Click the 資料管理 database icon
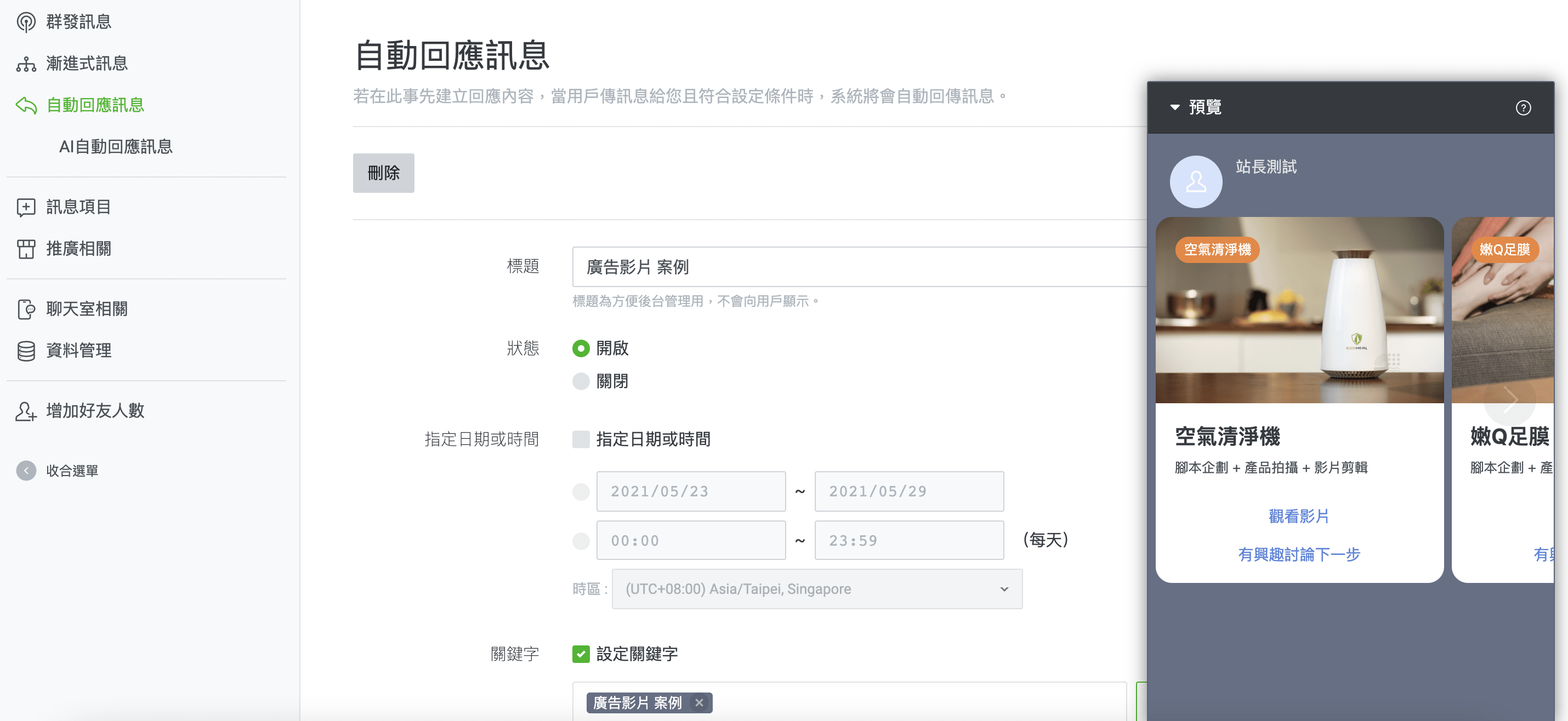 (x=26, y=351)
